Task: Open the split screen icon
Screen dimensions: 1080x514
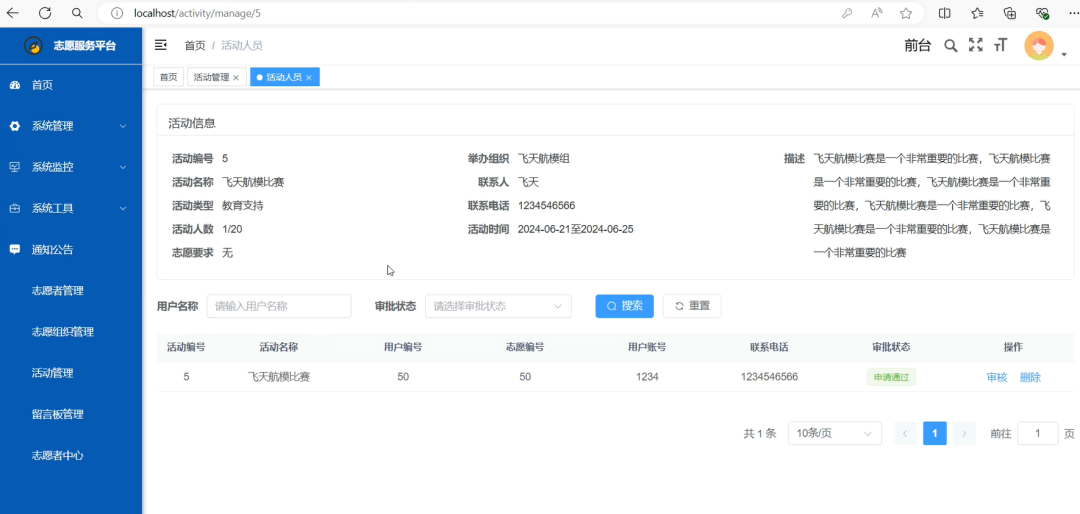Action: pos(945,13)
